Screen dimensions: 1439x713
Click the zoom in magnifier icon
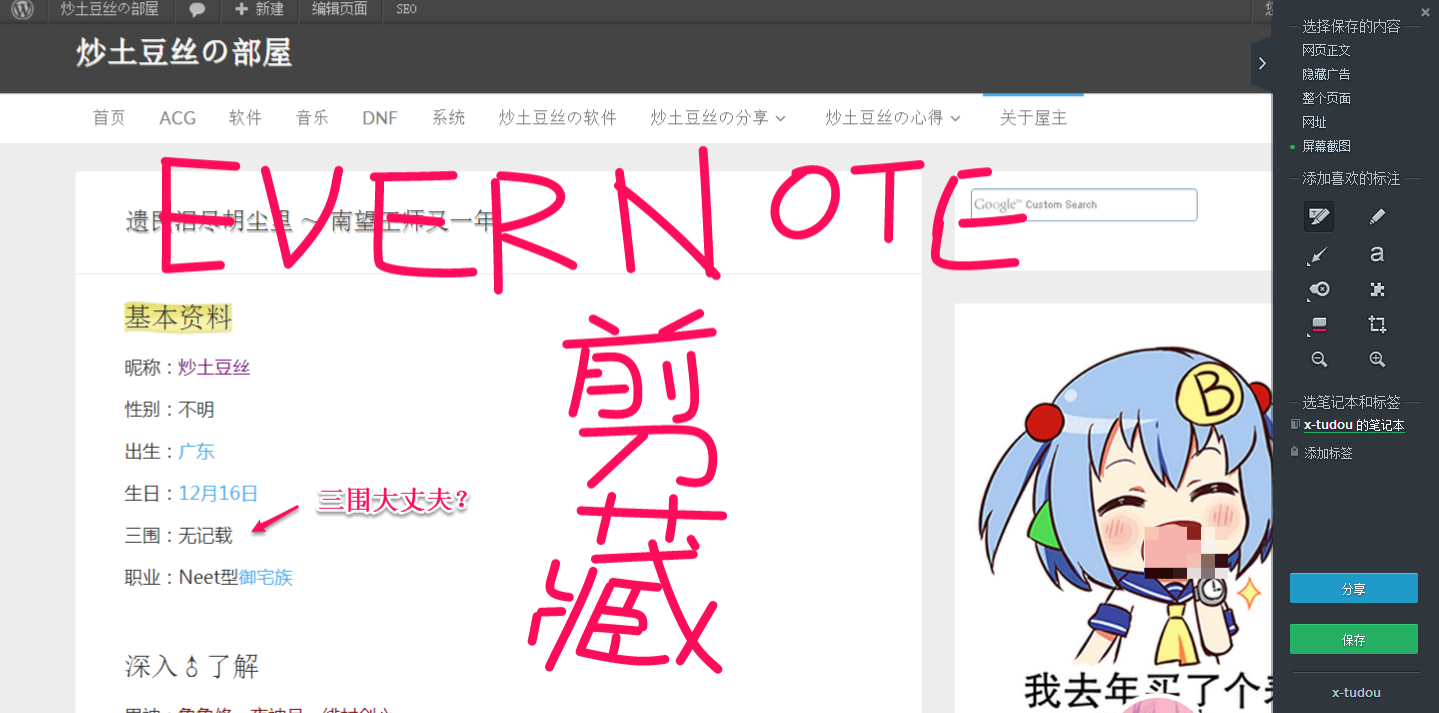pyautogui.click(x=1377, y=359)
